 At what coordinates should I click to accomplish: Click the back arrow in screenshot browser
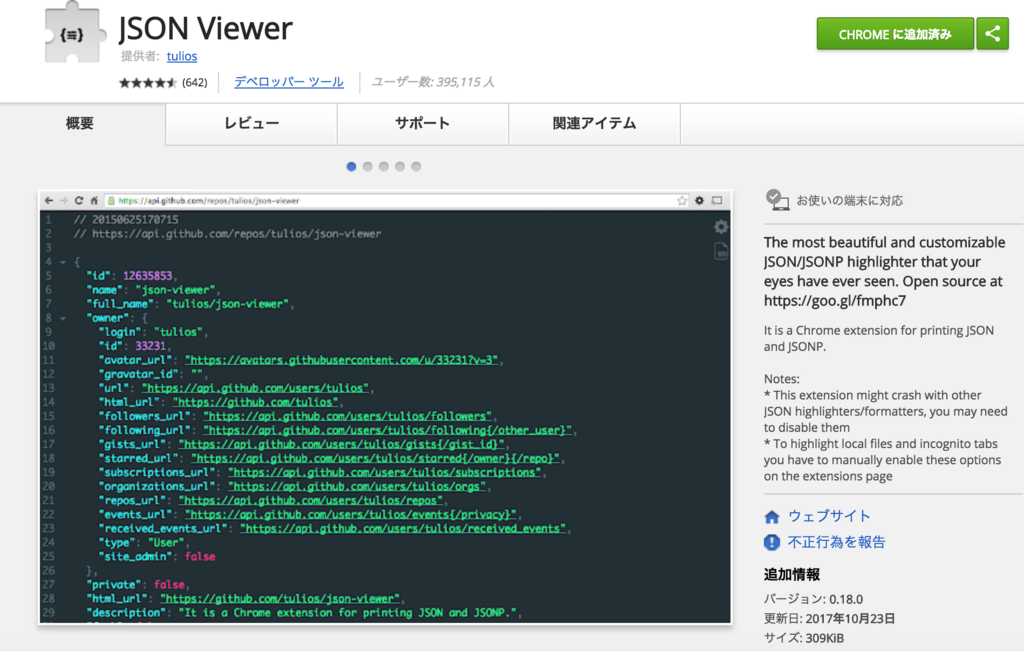coord(48,200)
